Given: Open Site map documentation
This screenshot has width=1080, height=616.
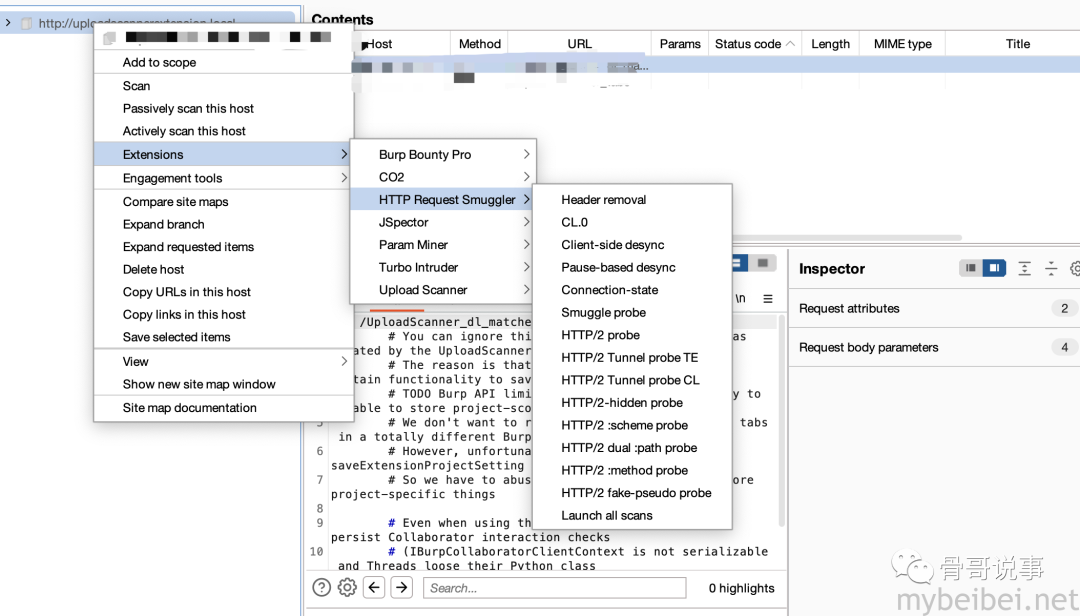Looking at the screenshot, I should 224,407.
